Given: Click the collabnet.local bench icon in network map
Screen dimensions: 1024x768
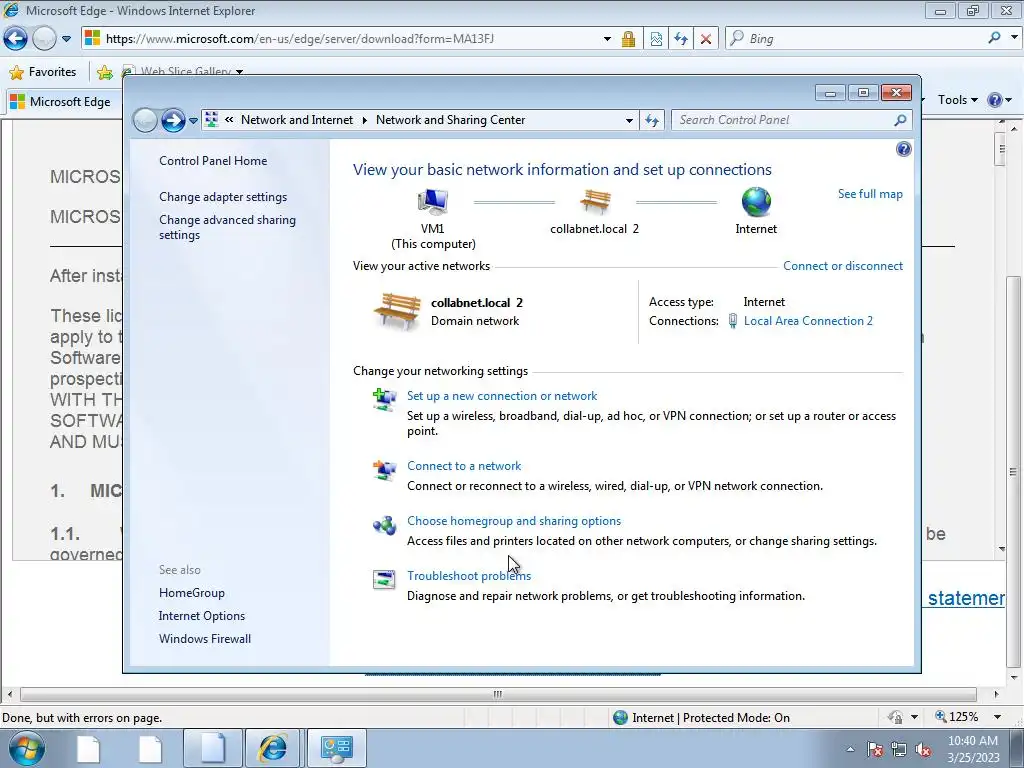Looking at the screenshot, I should [595, 202].
